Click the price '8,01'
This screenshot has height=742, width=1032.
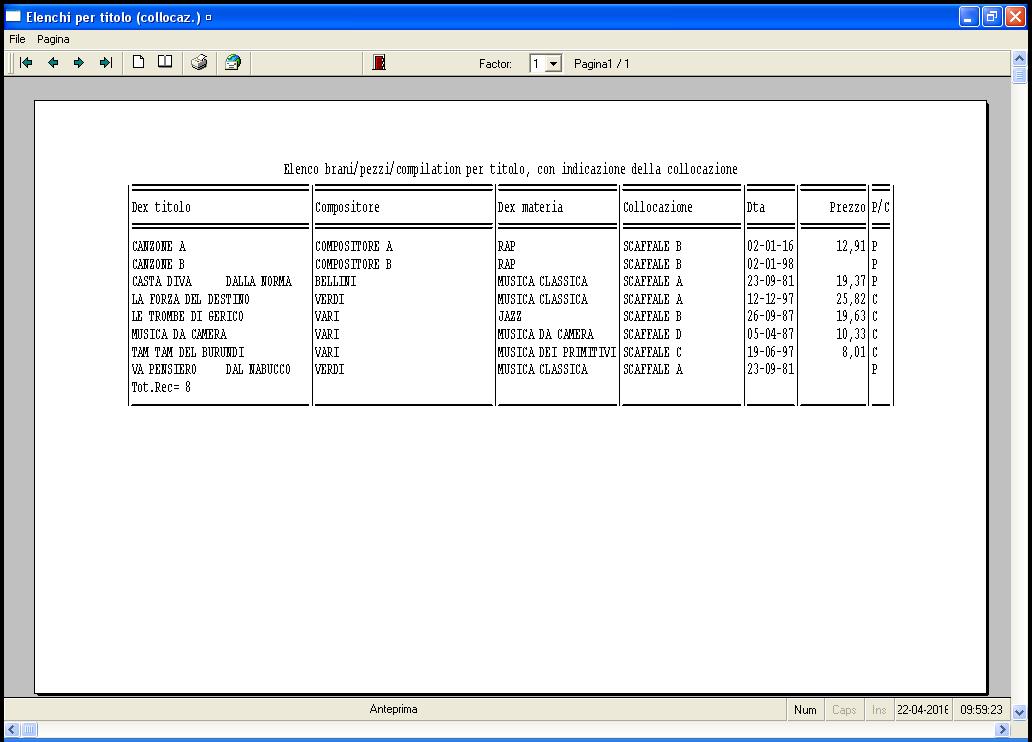tap(854, 352)
